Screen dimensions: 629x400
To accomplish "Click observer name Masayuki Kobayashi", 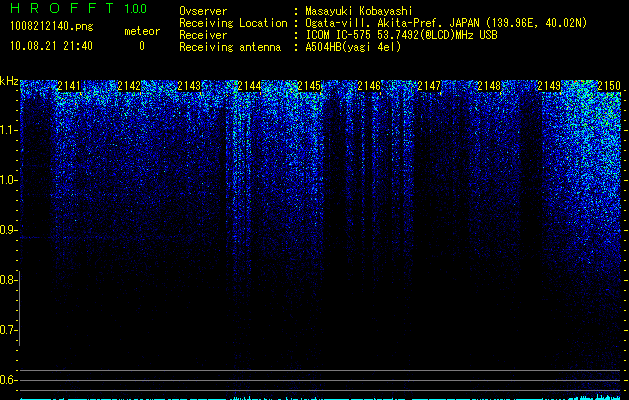I will coord(359,11).
